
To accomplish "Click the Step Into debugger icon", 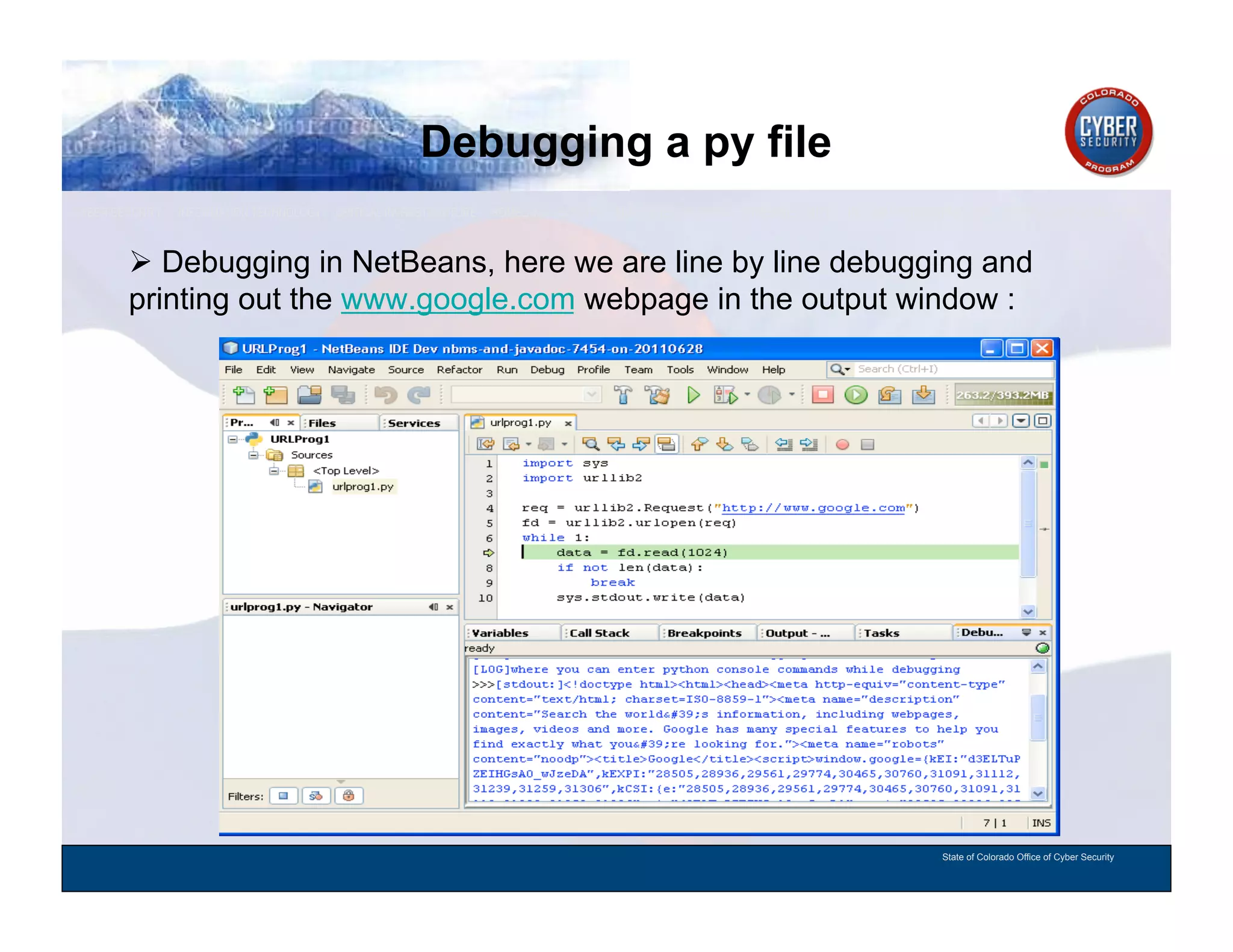I will click(x=923, y=395).
